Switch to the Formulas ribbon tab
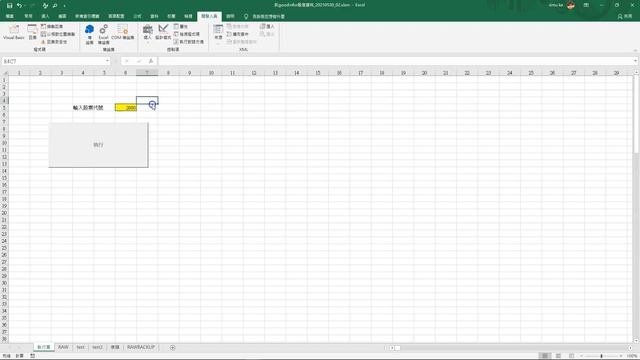This screenshot has height=360, width=640. click(x=138, y=16)
